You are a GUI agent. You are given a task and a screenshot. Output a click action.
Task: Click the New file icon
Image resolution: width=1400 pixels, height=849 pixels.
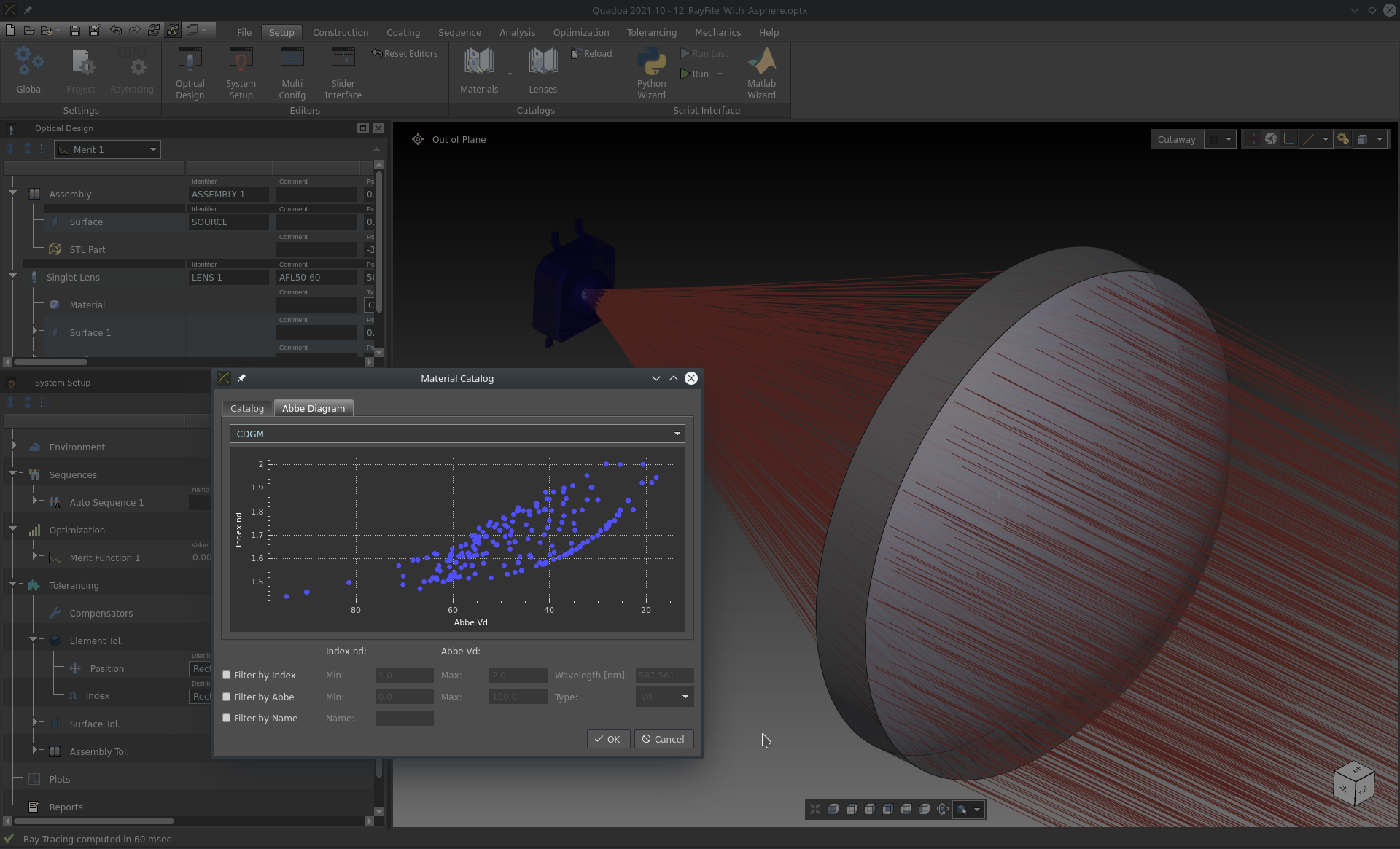(10, 30)
